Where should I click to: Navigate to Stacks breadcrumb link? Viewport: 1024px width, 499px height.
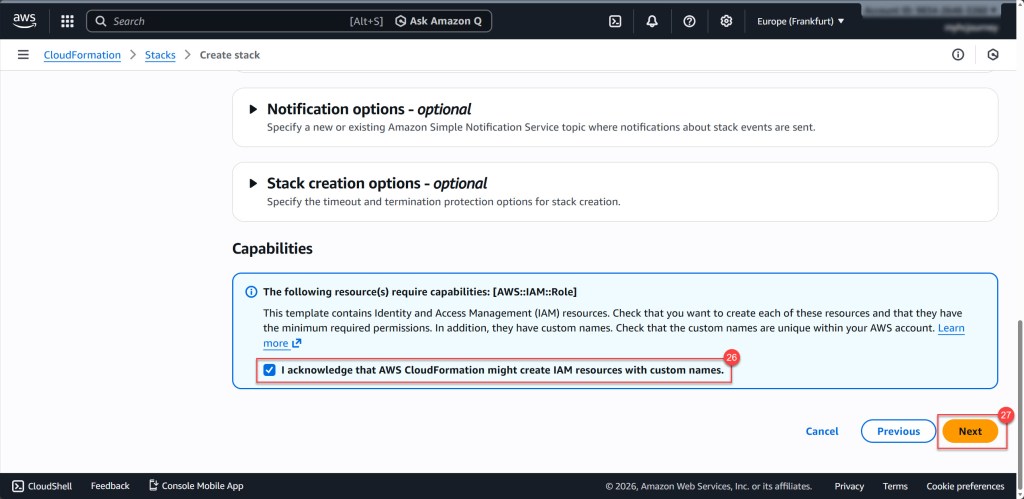pos(160,55)
